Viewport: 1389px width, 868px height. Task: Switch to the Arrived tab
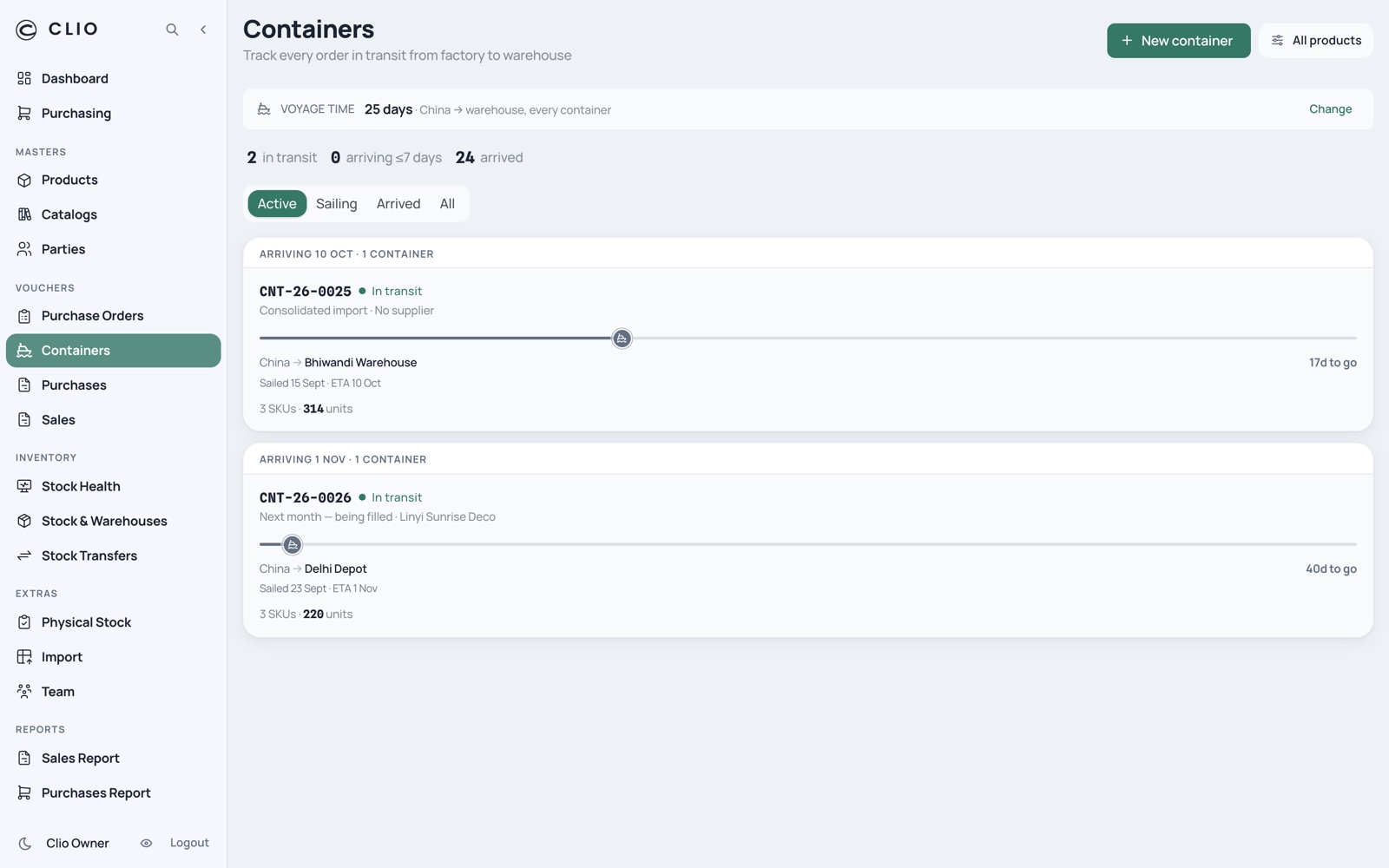pos(398,204)
